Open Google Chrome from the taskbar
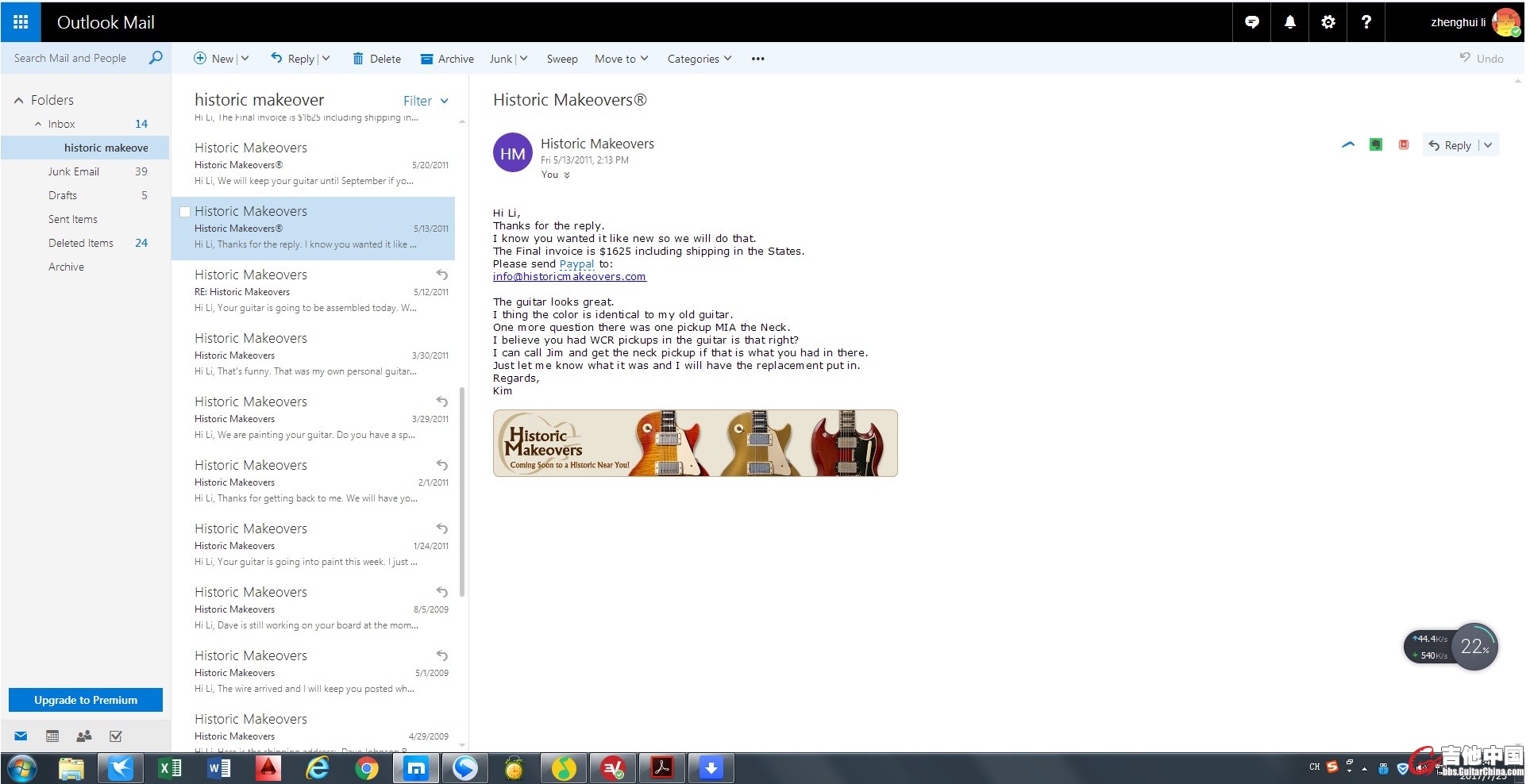Viewport: 1530px width, 784px height. point(366,768)
